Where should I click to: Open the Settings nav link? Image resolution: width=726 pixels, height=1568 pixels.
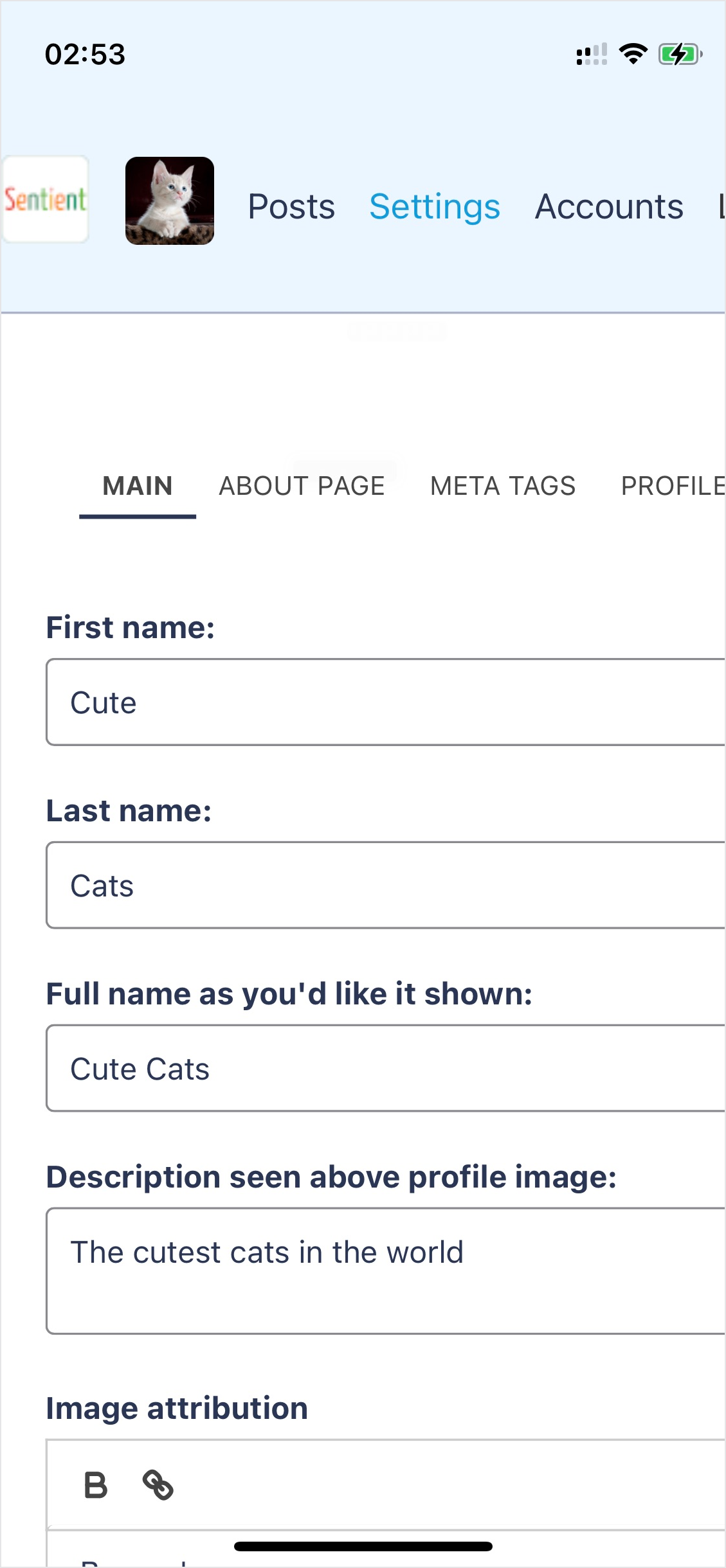click(435, 207)
